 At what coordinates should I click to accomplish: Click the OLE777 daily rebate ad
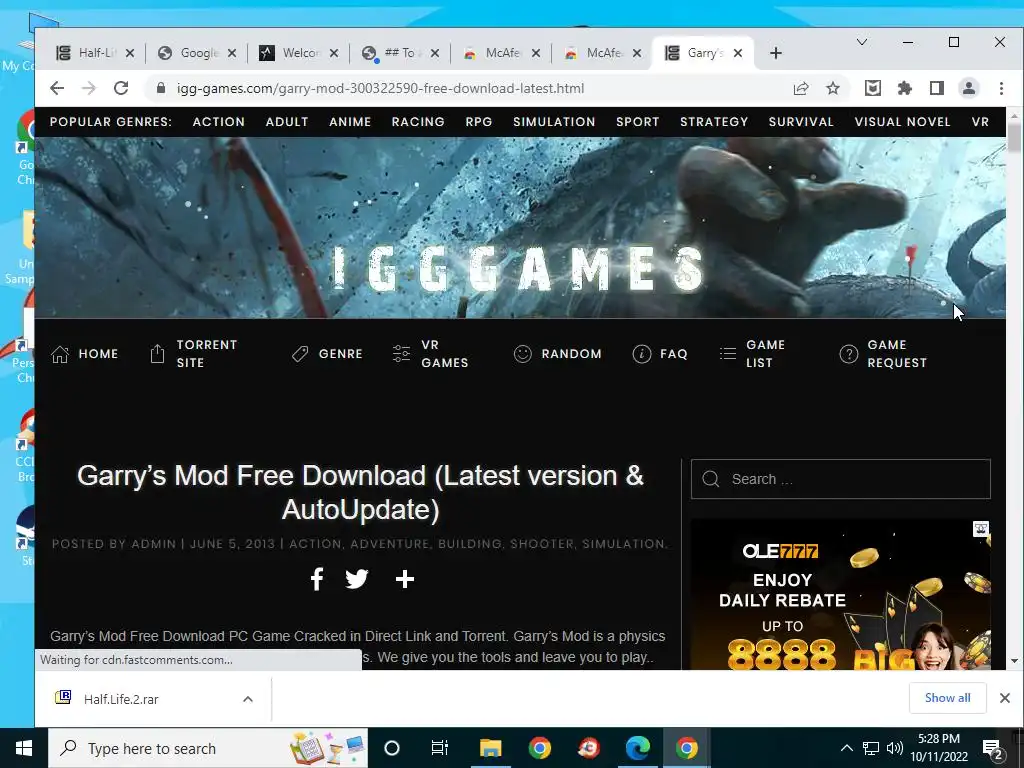tap(840, 595)
